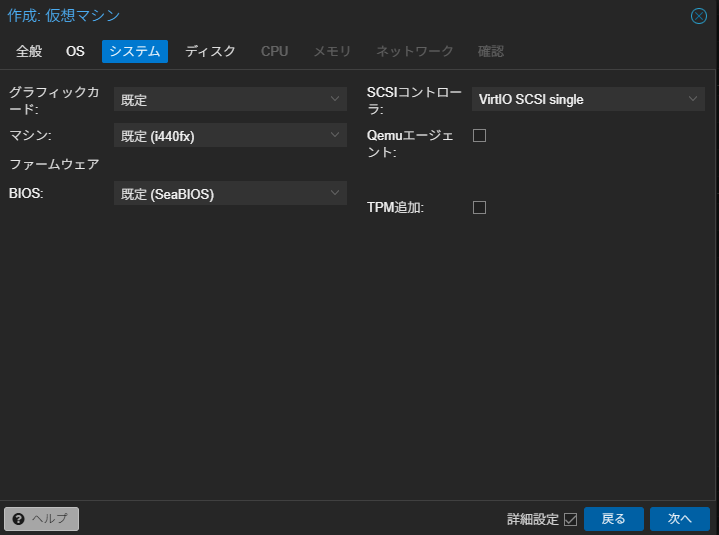Screen dimensions: 719x535
Task: Click the 作成: 仮想マシン title bar
Action: (x=300, y=16)
